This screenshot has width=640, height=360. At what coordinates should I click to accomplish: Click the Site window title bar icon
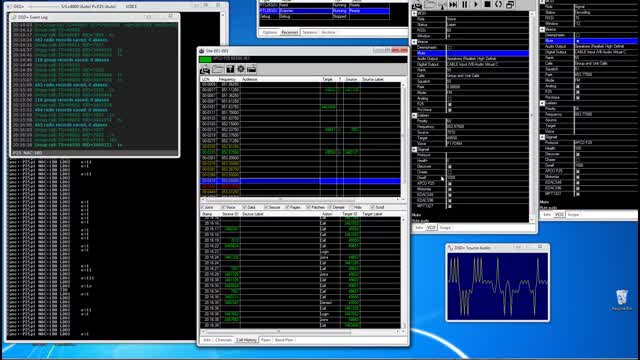coord(201,51)
